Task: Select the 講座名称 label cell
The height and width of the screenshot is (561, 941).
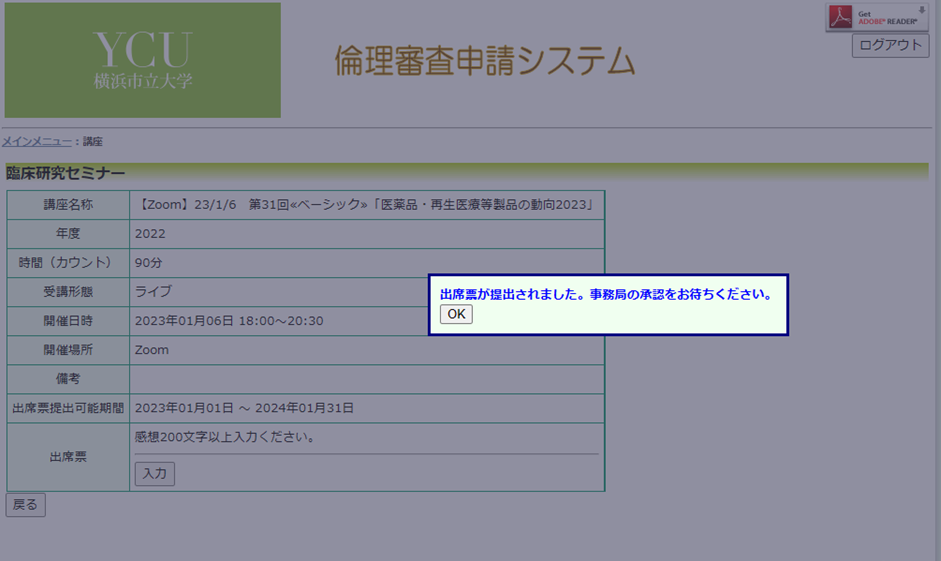Action: pyautogui.click(x=68, y=205)
